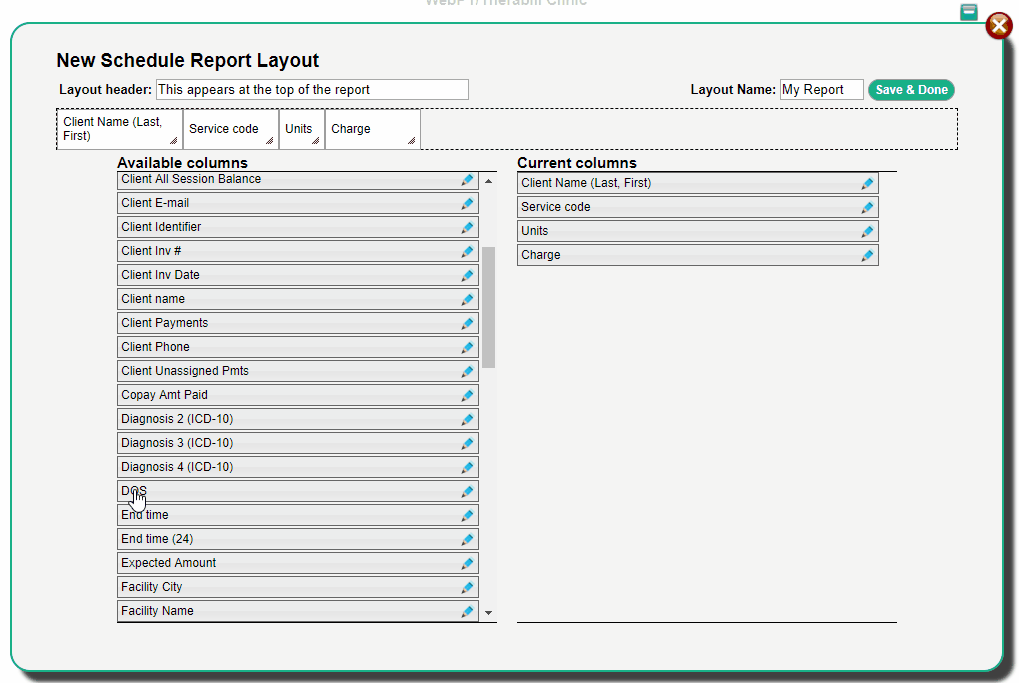Click the pencil icon for Diagnosis 4 (ICD-10)
This screenshot has width=1019, height=683.
pos(467,469)
